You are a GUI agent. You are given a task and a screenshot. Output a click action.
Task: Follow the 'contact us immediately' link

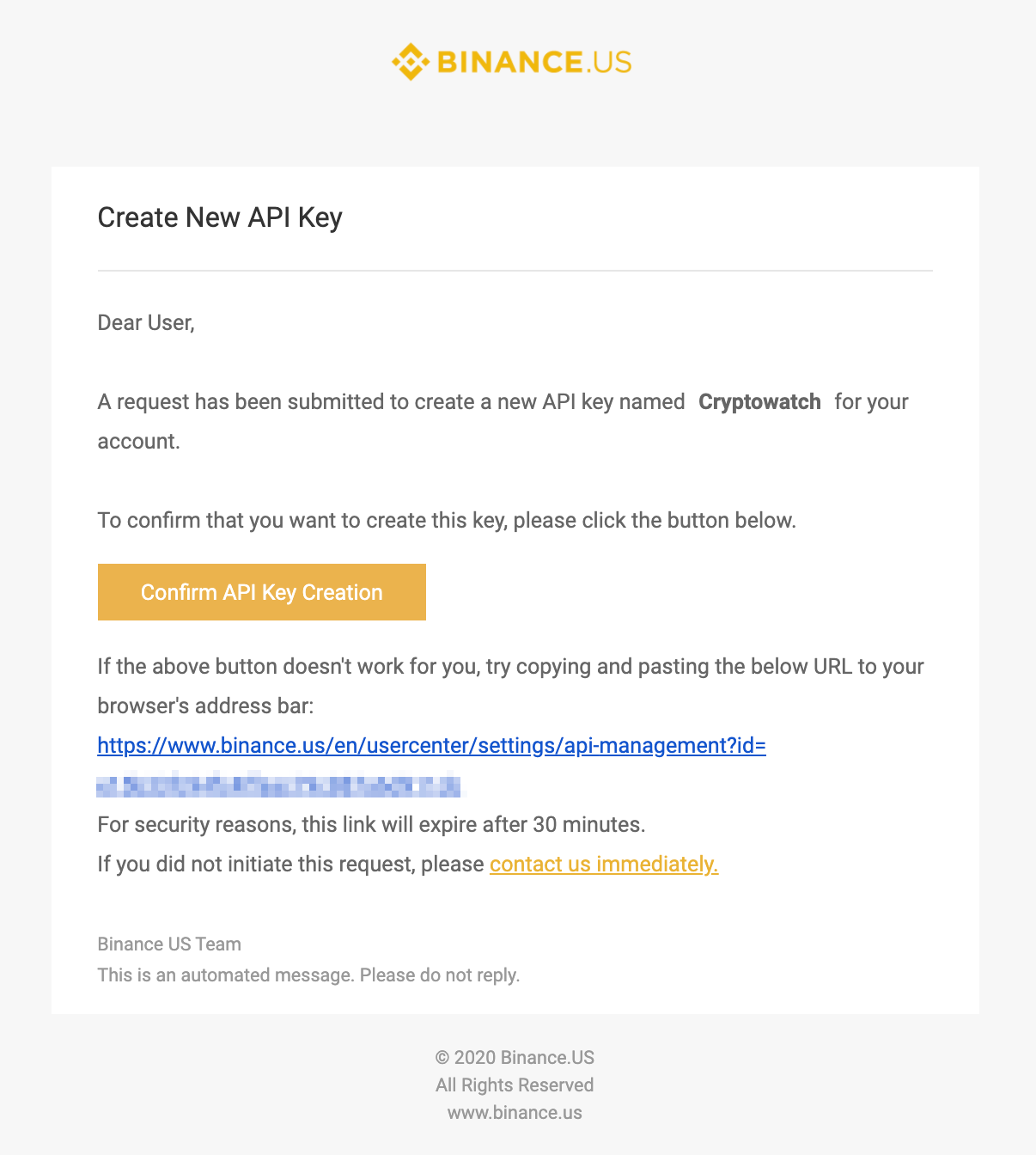click(603, 864)
